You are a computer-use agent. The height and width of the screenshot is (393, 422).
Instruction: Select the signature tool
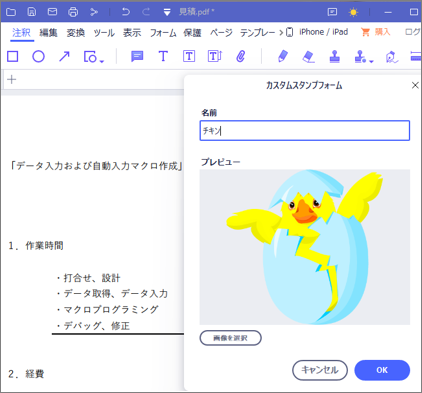coord(392,57)
